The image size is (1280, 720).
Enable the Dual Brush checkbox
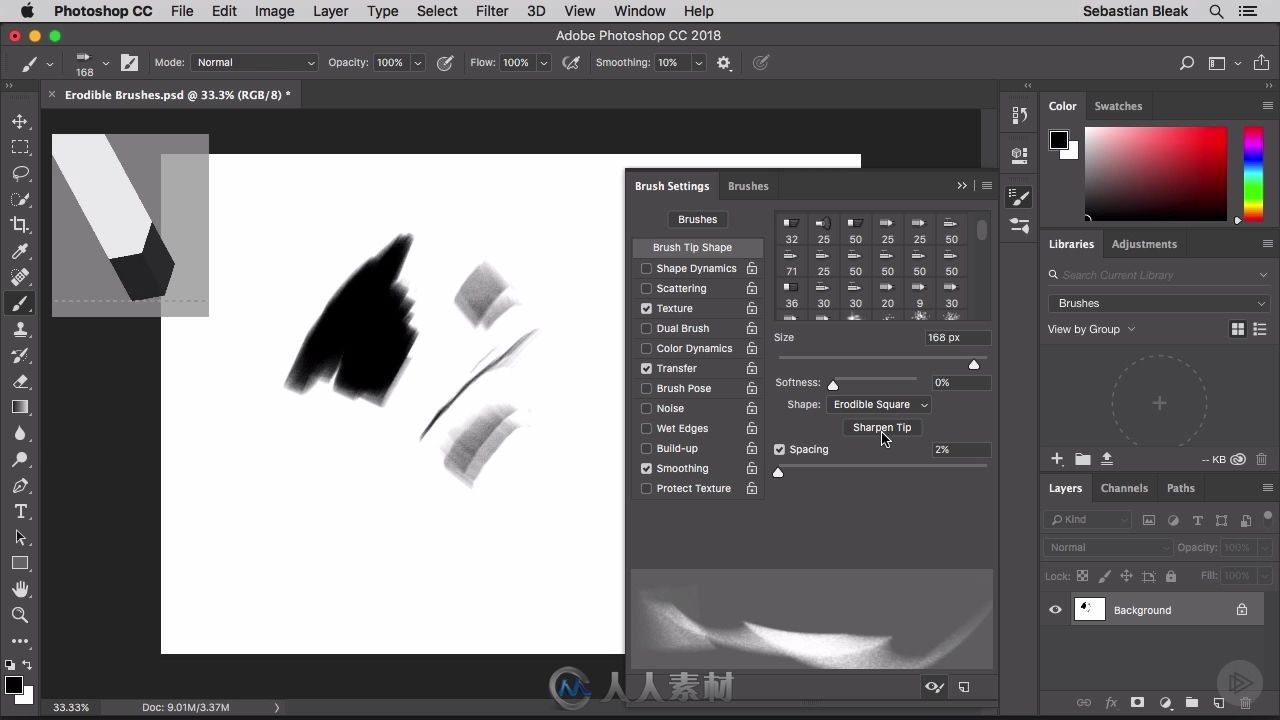(646, 328)
